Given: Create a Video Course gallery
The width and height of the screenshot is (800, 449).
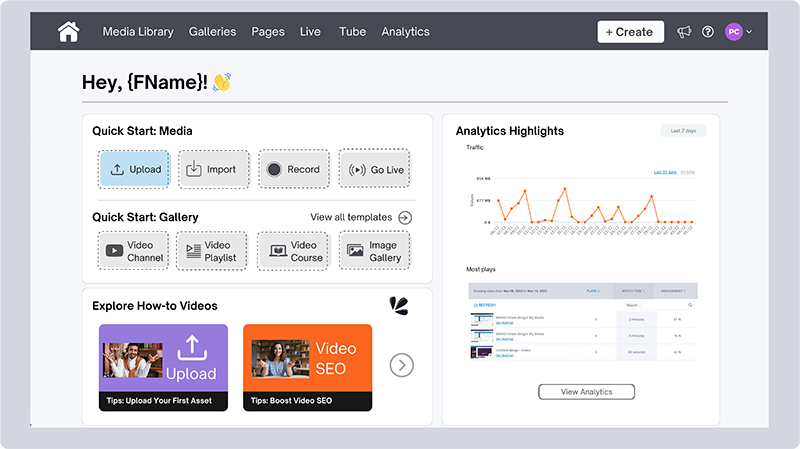Looking at the screenshot, I should tap(293, 251).
